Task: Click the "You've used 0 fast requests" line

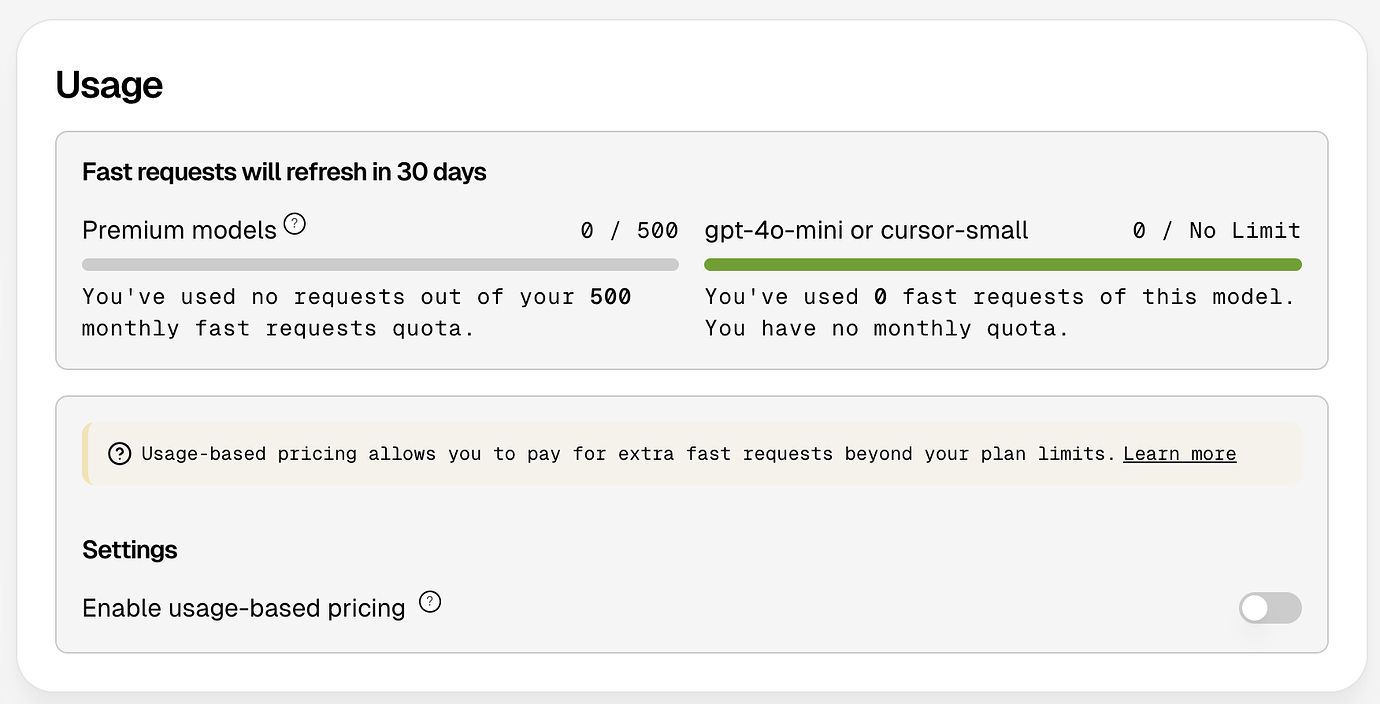Action: click(x=999, y=297)
